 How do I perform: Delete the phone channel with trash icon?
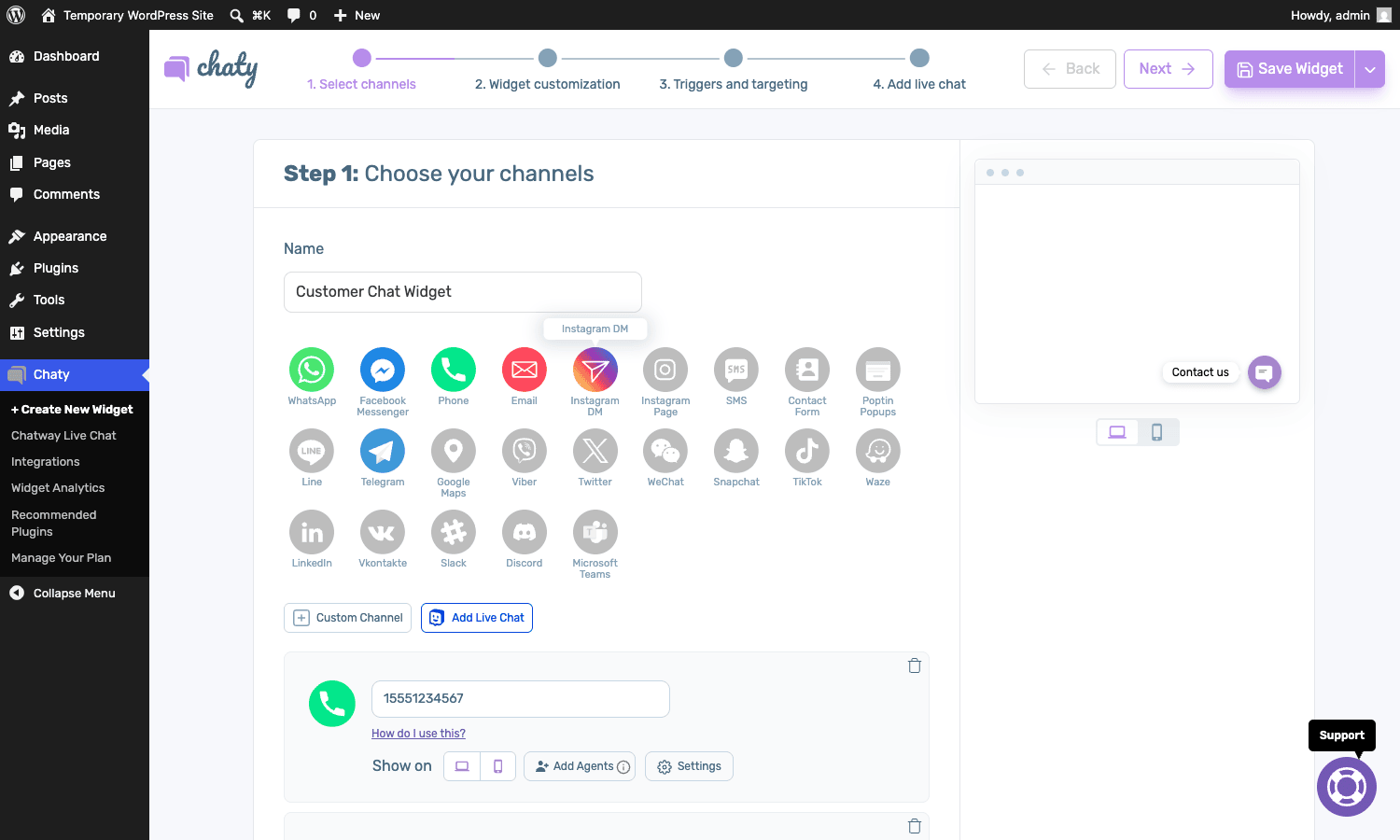pos(915,665)
